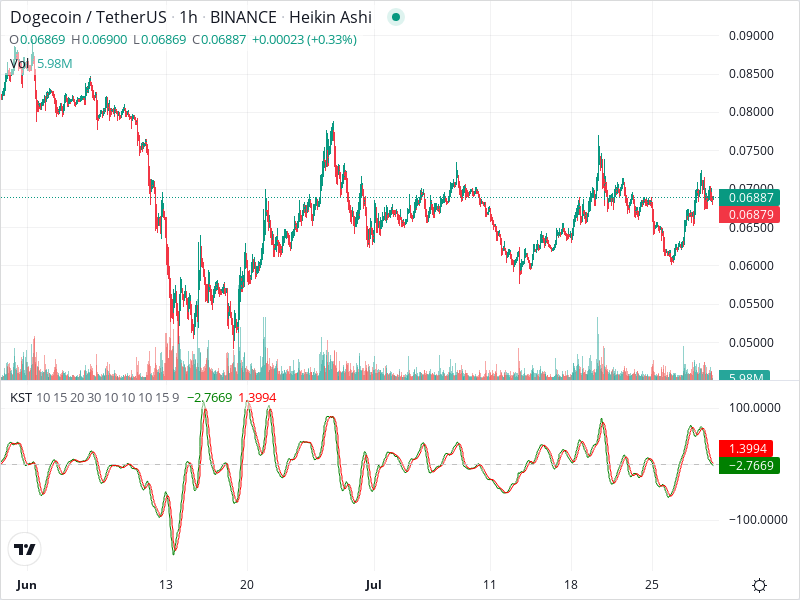This screenshot has width=800, height=600.
Task: Click the 25 date on time axis
Action: click(652, 585)
